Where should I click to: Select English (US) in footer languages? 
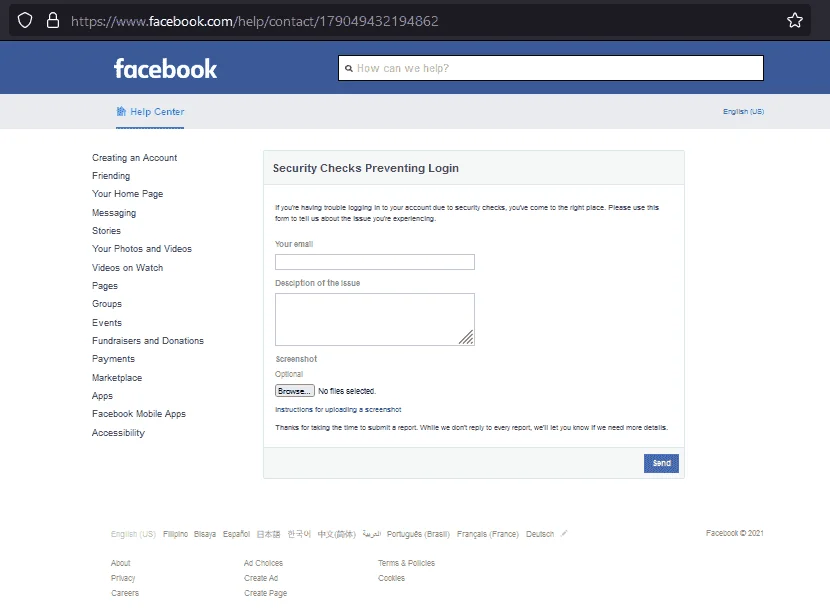(133, 534)
